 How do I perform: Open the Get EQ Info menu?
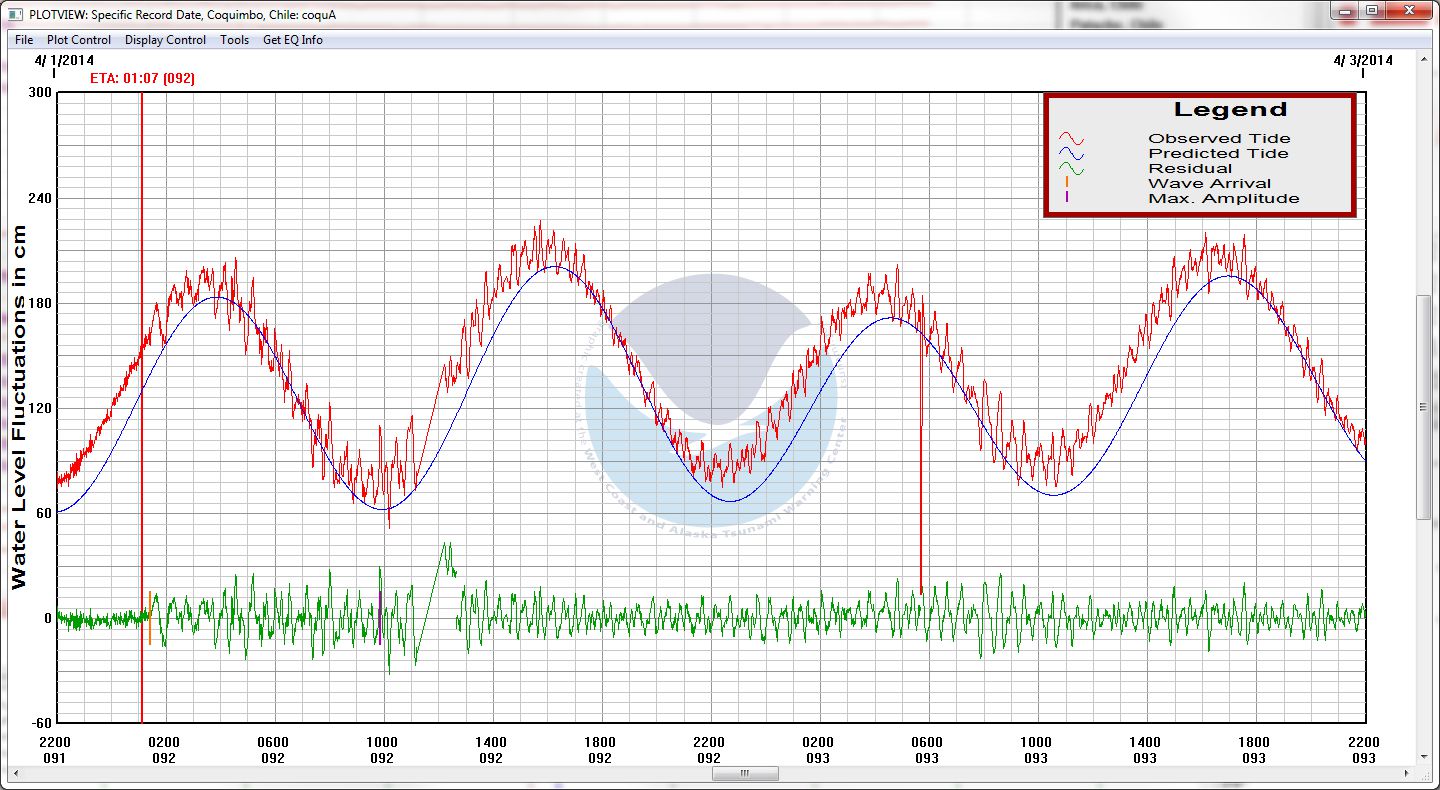tap(293, 40)
